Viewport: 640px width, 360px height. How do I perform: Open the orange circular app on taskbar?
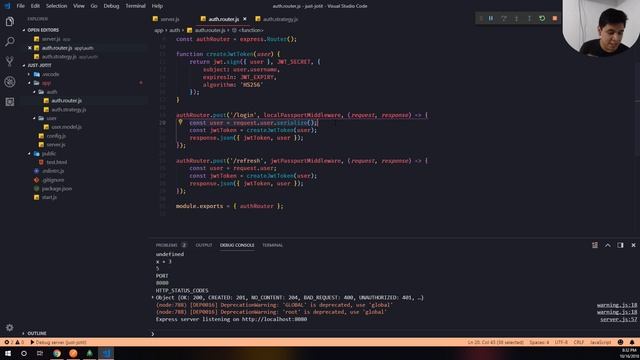click(73, 353)
